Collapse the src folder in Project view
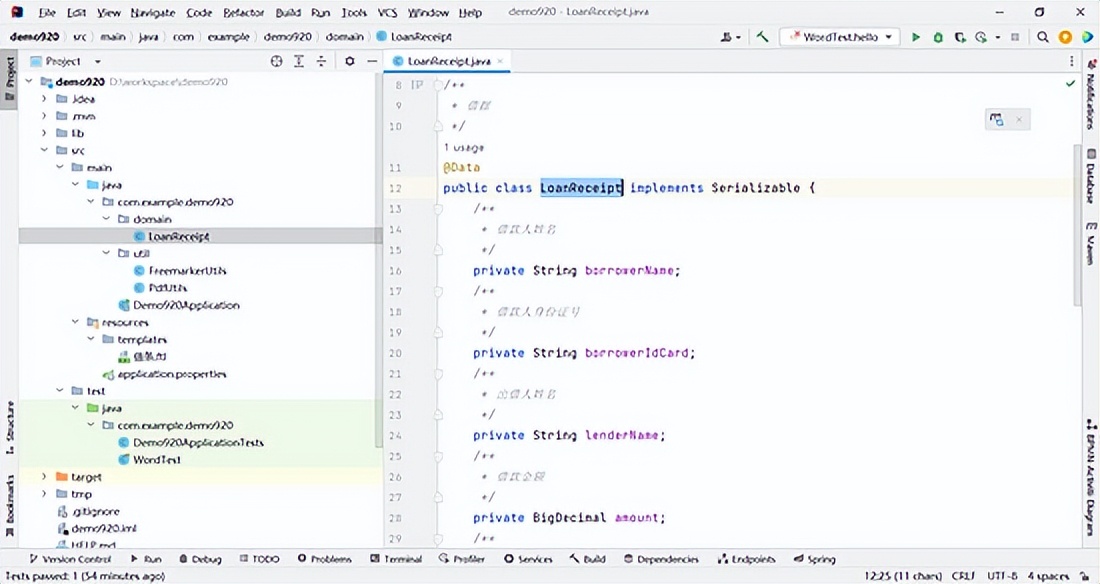Viewport: 1100px width, 584px height. [x=43, y=150]
